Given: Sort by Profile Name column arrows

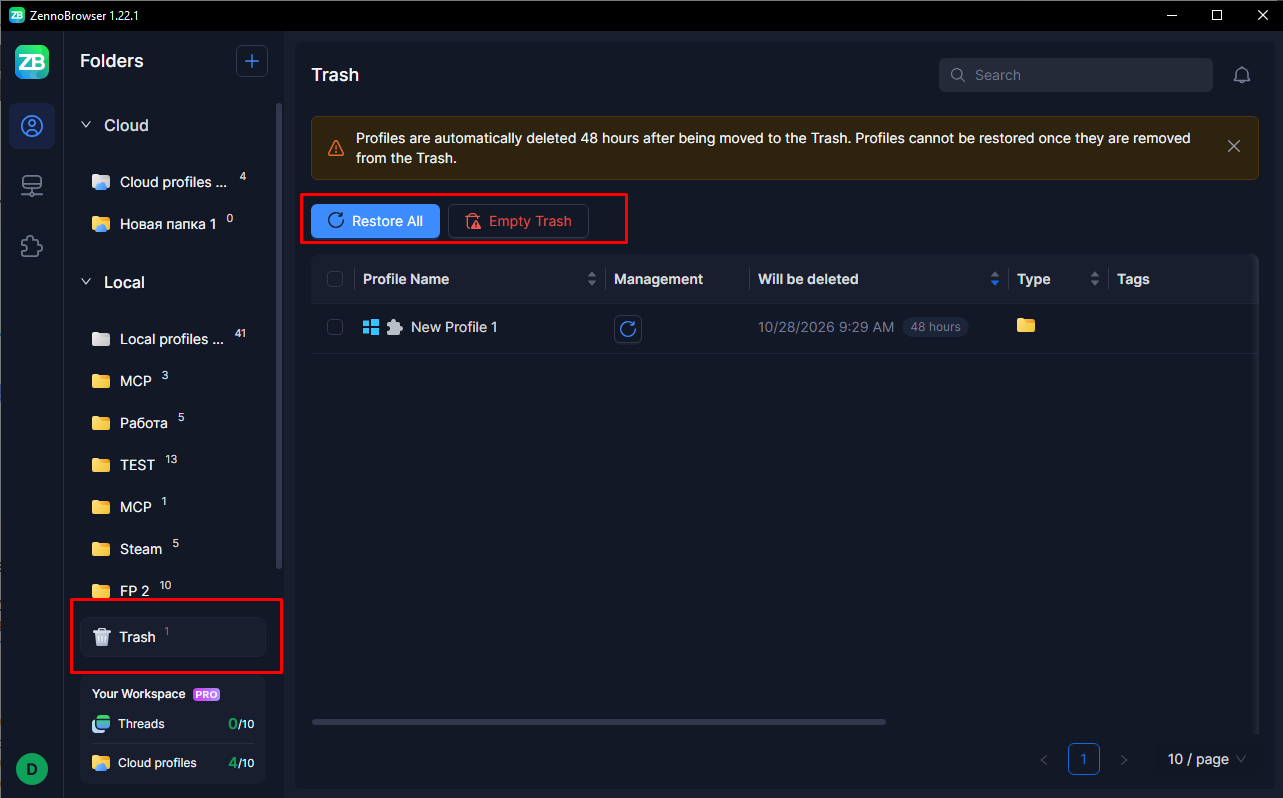Looking at the screenshot, I should (x=592, y=279).
